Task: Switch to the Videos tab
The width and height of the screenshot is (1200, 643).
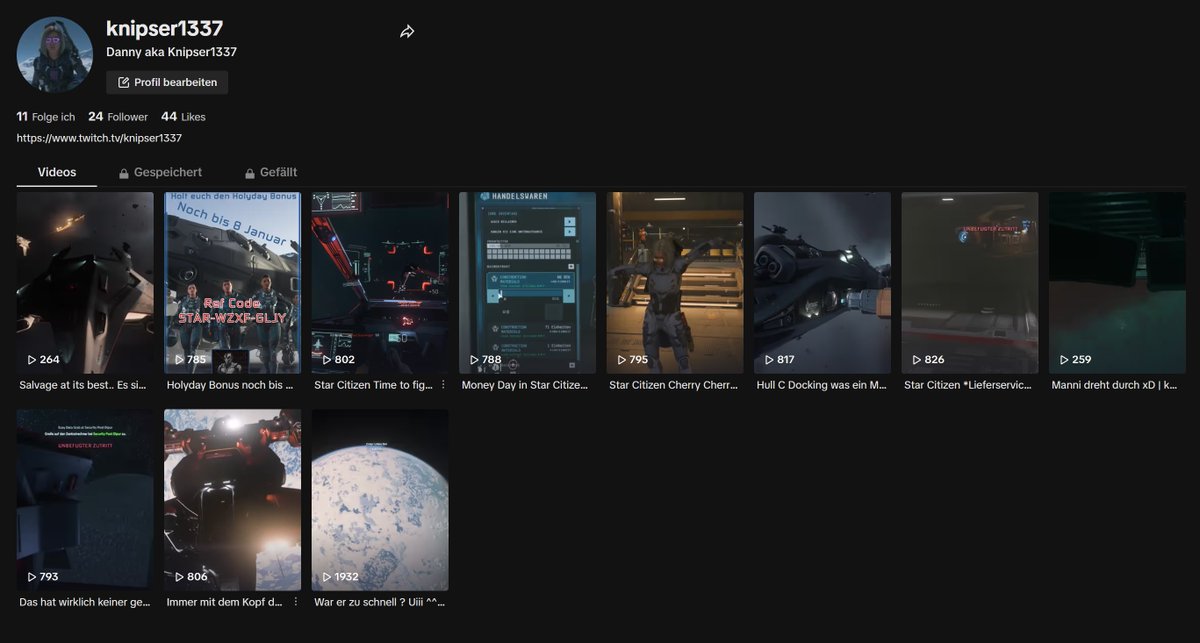Action: click(x=57, y=172)
